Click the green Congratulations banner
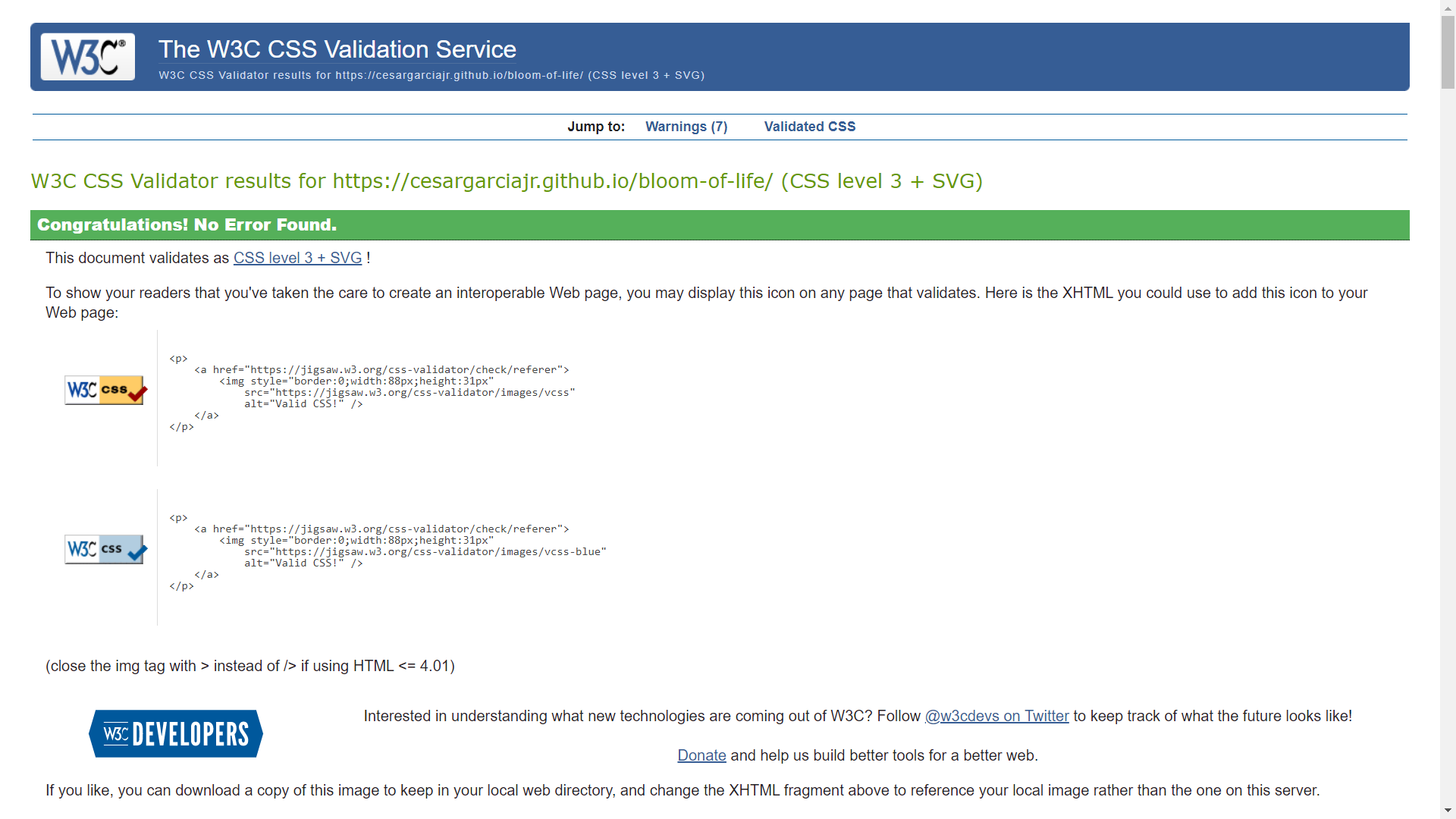 point(719,225)
